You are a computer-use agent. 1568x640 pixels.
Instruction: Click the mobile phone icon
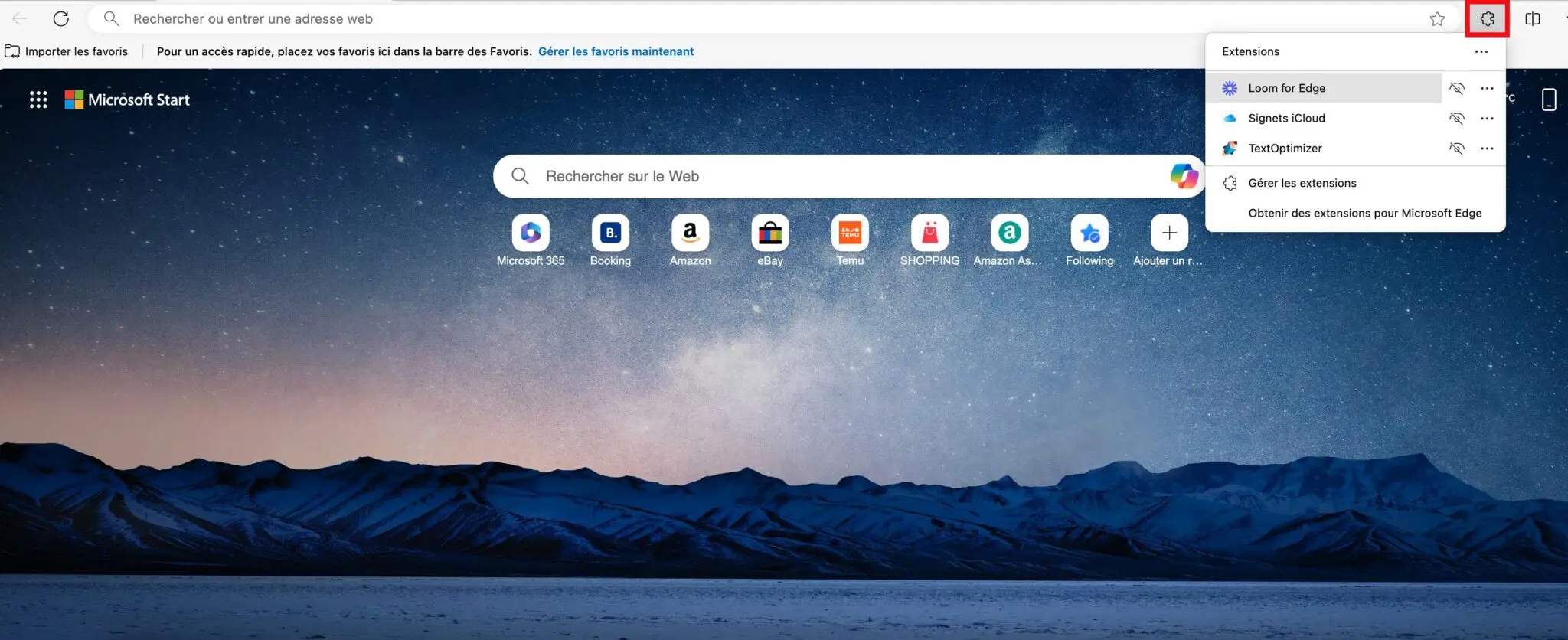coord(1548,100)
